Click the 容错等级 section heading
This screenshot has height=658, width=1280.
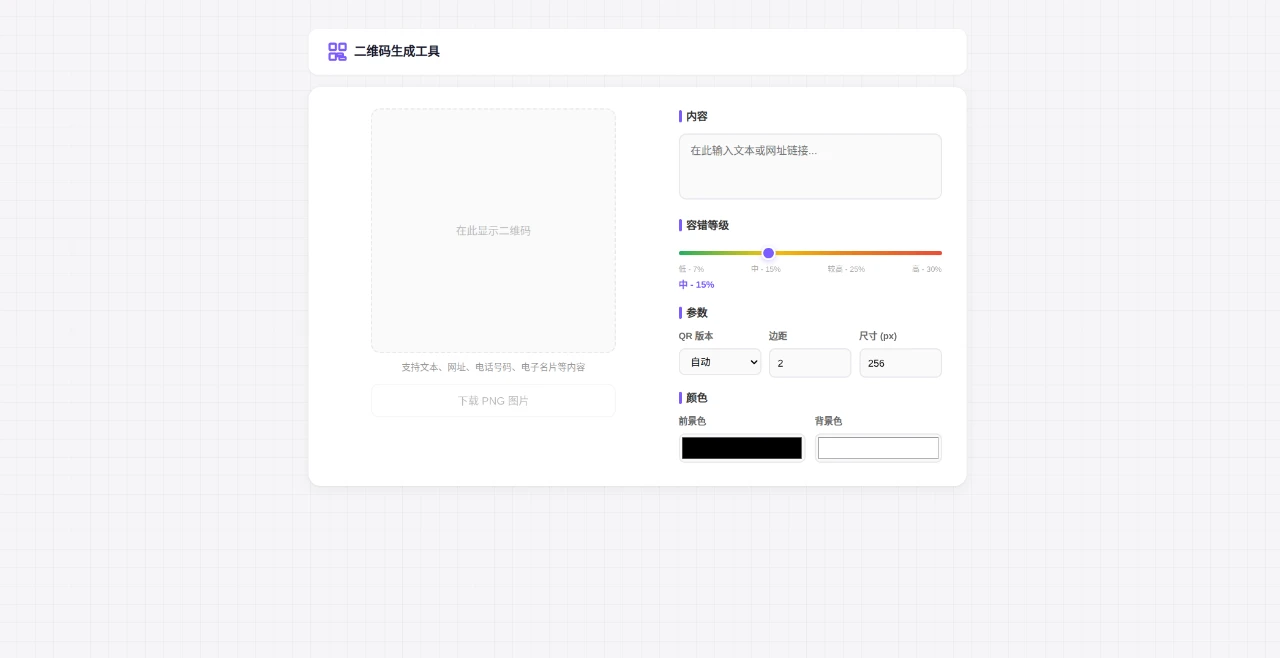click(x=707, y=226)
